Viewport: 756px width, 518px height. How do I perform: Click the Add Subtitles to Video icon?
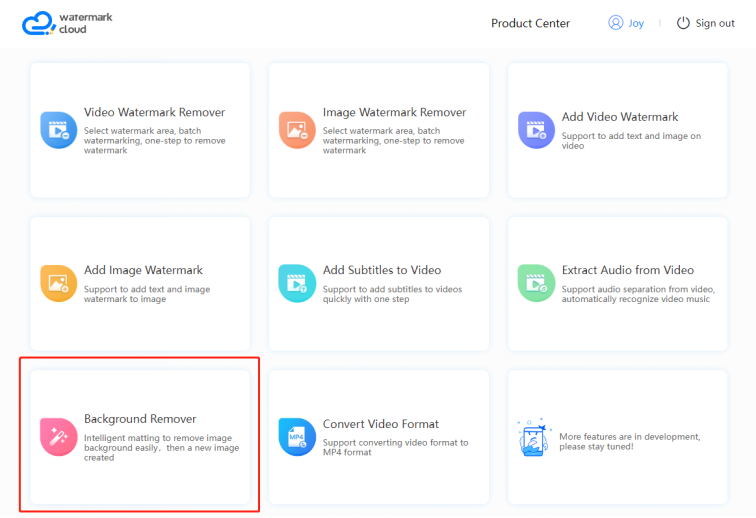pyautogui.click(x=297, y=284)
